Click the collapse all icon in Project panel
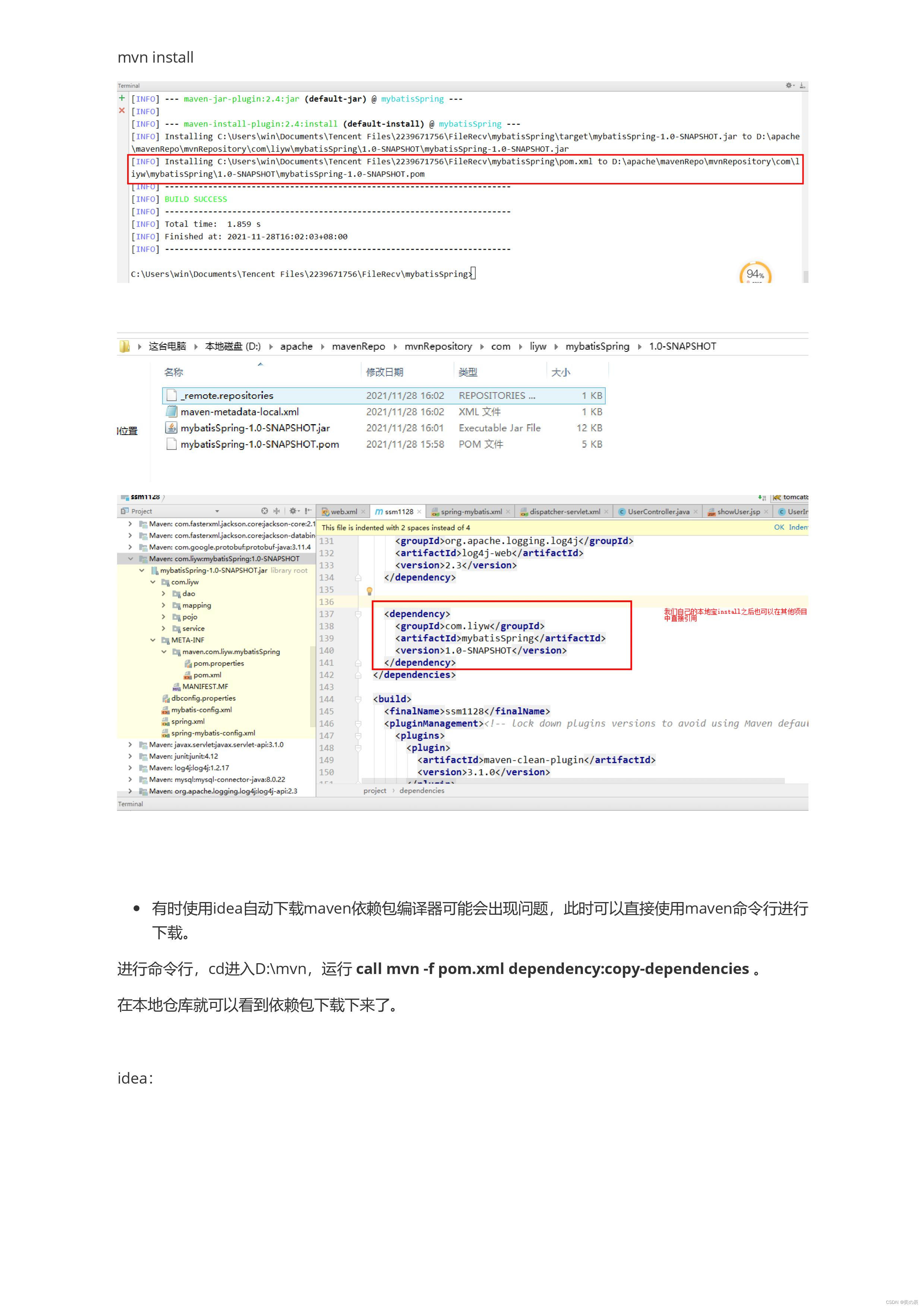This screenshot has width=924, height=1308. pyautogui.click(x=277, y=511)
